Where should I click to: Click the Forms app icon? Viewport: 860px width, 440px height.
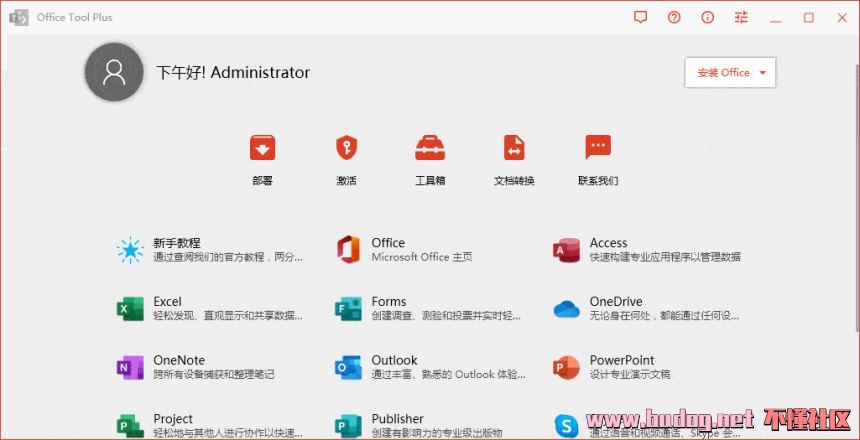click(x=348, y=309)
